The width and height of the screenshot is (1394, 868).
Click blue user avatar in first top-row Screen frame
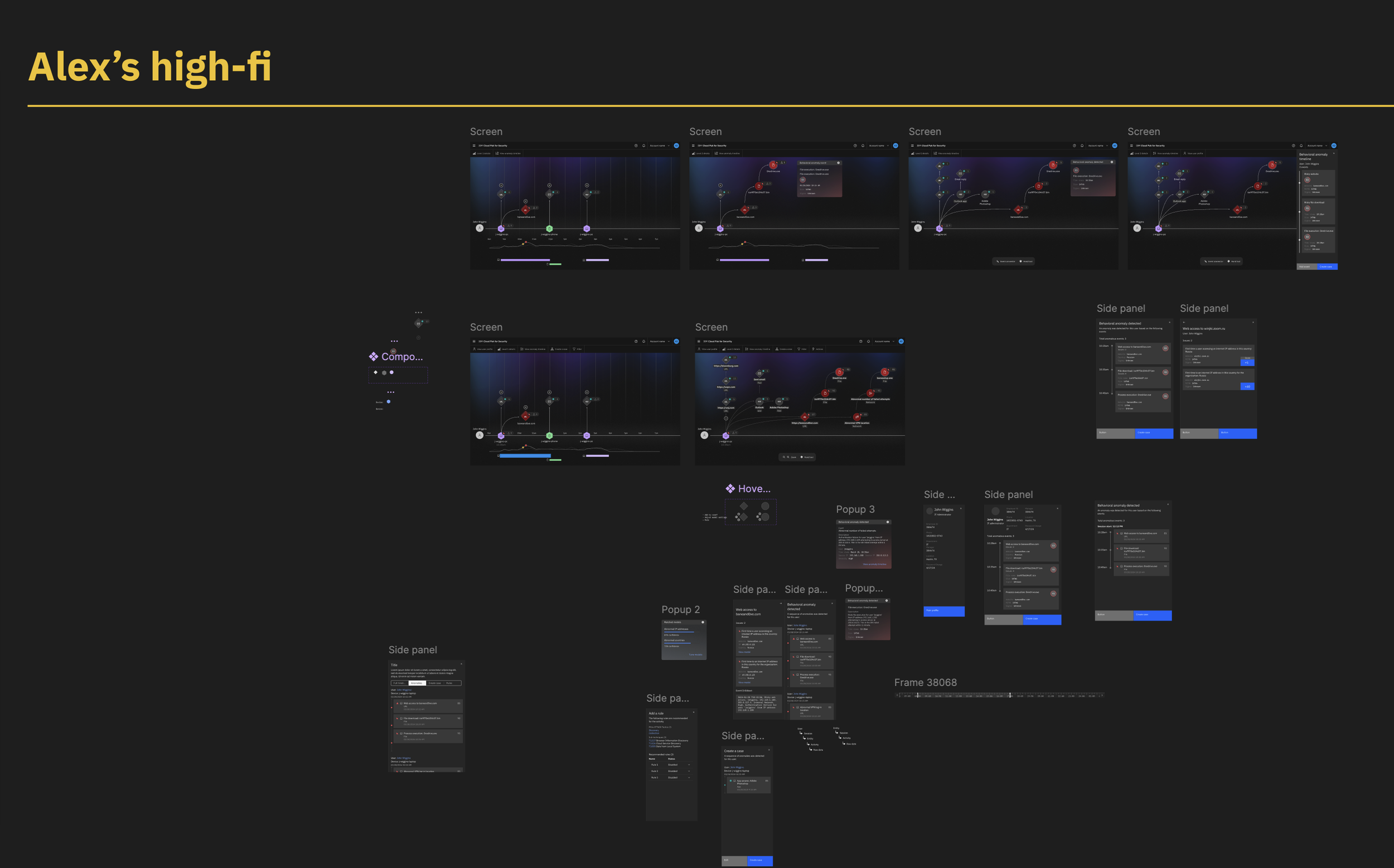point(676,146)
